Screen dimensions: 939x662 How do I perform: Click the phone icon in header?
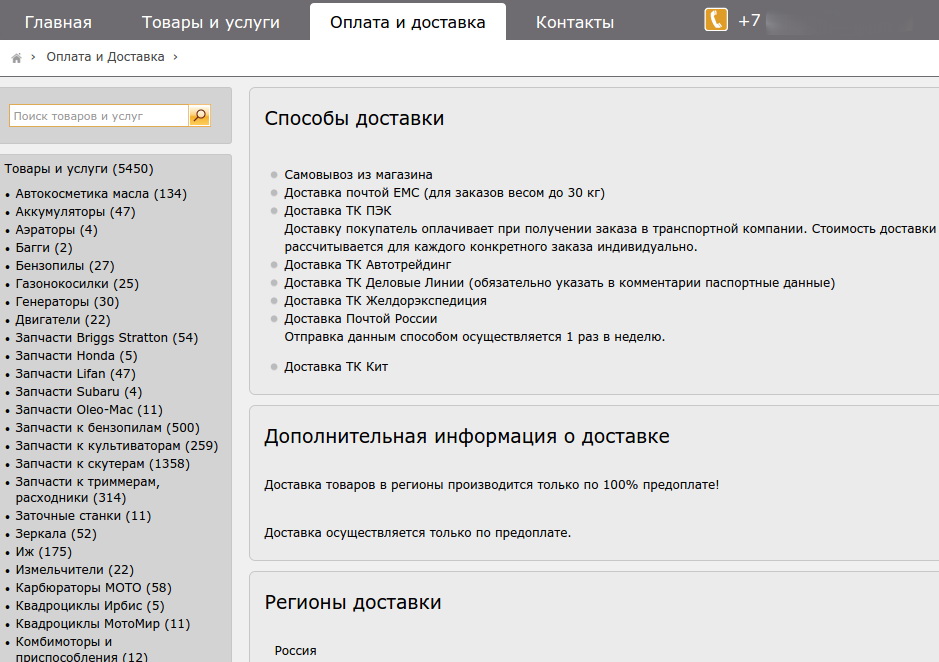pos(716,20)
